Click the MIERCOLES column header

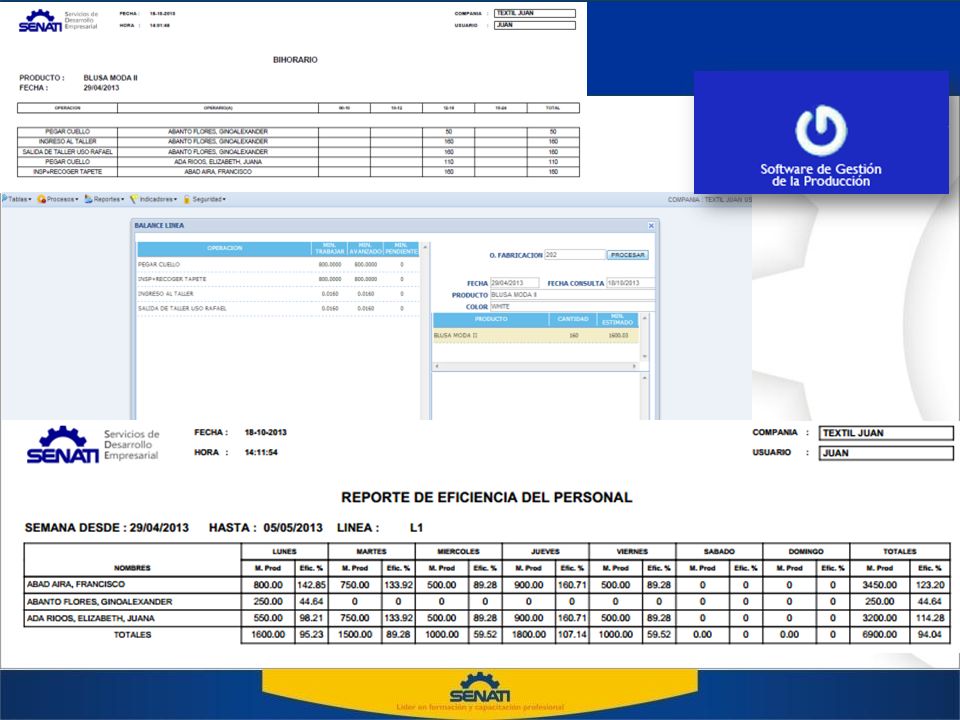[458, 551]
